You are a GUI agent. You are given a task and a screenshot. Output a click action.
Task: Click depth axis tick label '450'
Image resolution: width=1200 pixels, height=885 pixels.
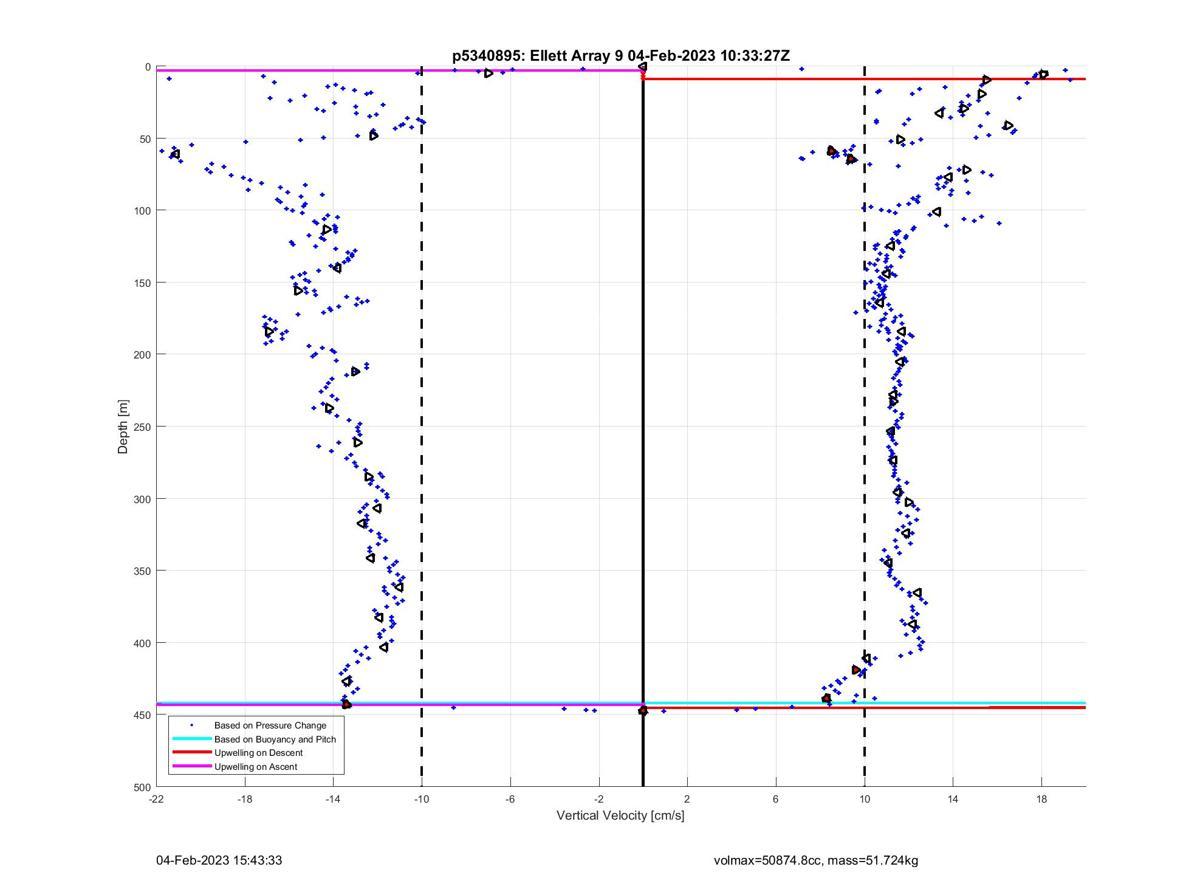142,715
